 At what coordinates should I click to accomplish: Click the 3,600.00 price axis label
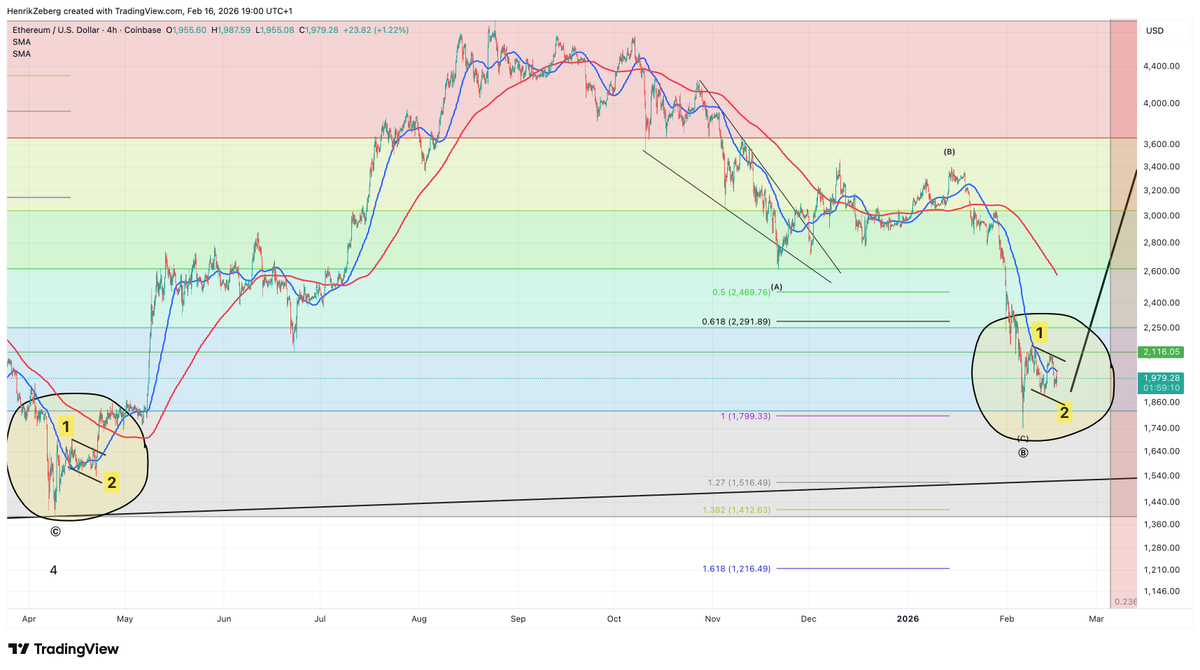(1163, 146)
